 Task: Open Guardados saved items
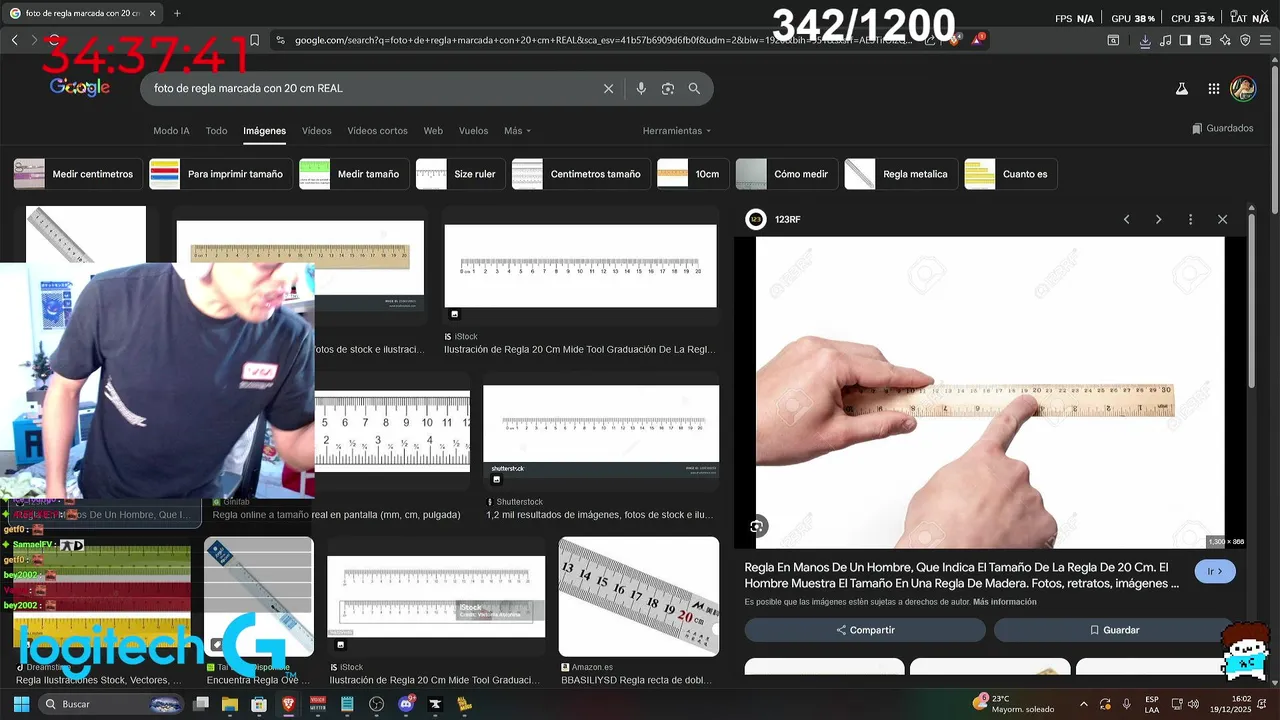1222,128
